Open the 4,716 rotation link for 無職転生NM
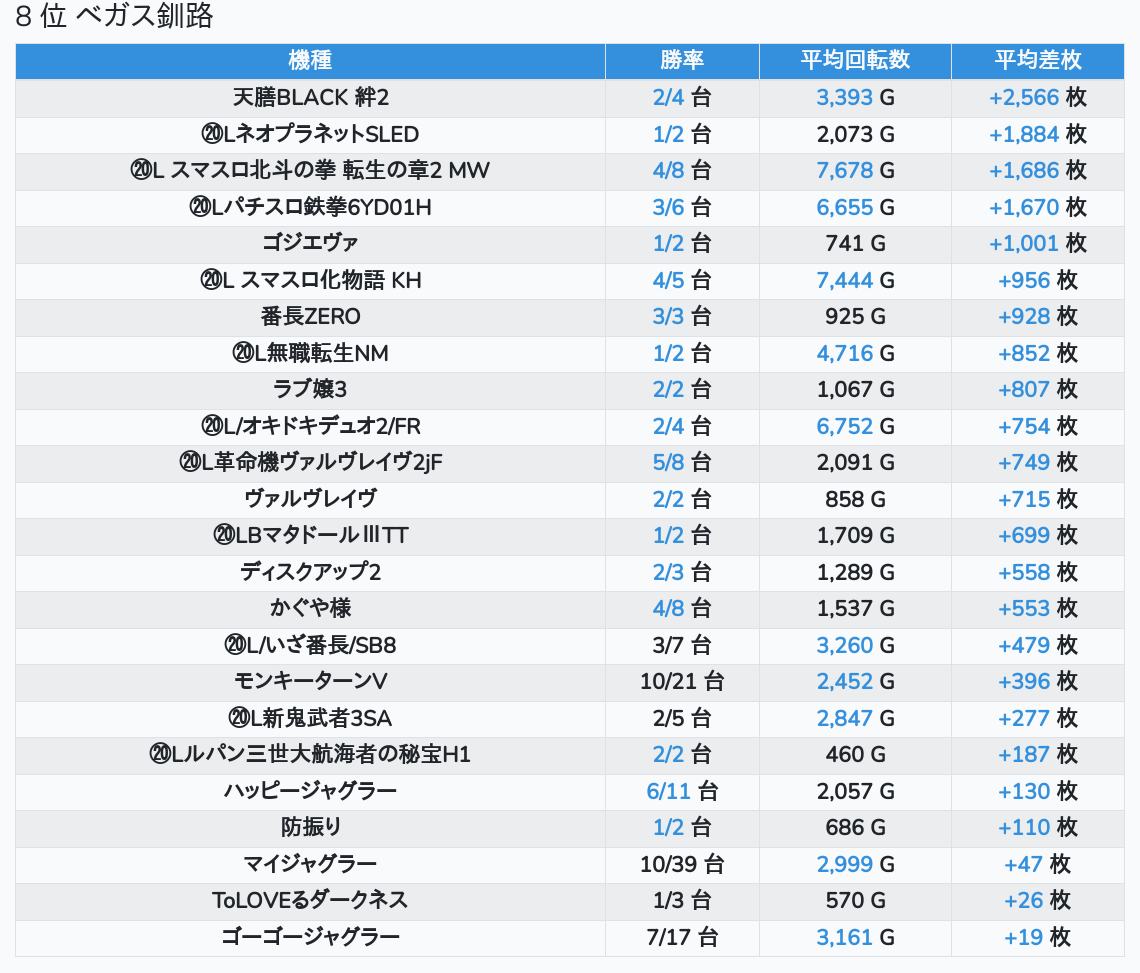The image size is (1140, 973). click(x=844, y=353)
